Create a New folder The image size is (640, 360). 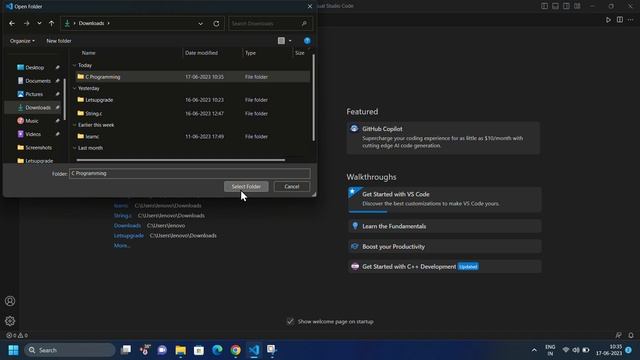point(59,41)
